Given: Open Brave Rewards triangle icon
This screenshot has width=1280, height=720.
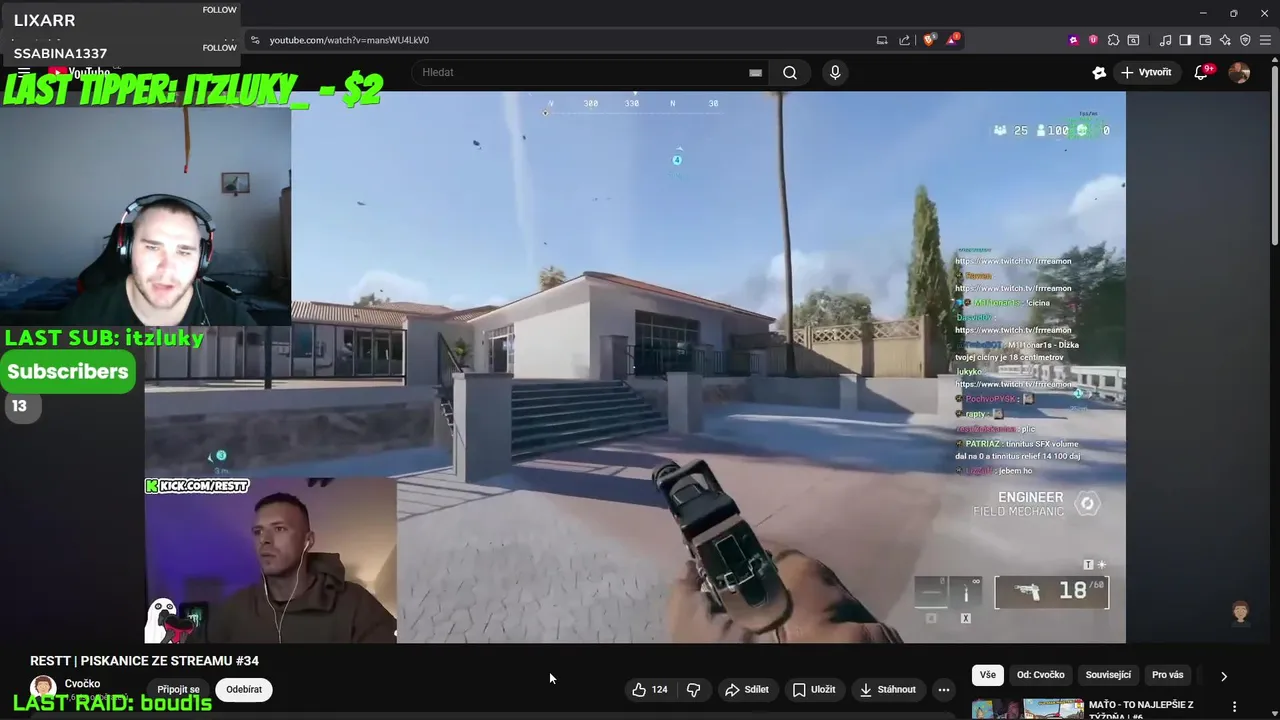Looking at the screenshot, I should (x=953, y=40).
